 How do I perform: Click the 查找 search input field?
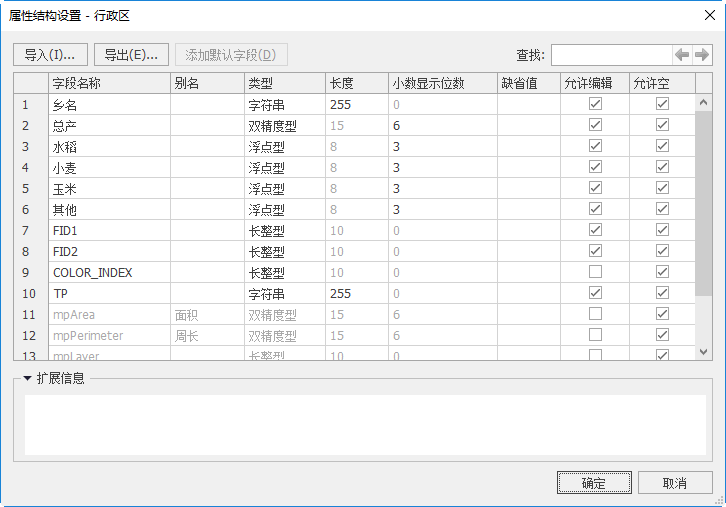[610, 55]
